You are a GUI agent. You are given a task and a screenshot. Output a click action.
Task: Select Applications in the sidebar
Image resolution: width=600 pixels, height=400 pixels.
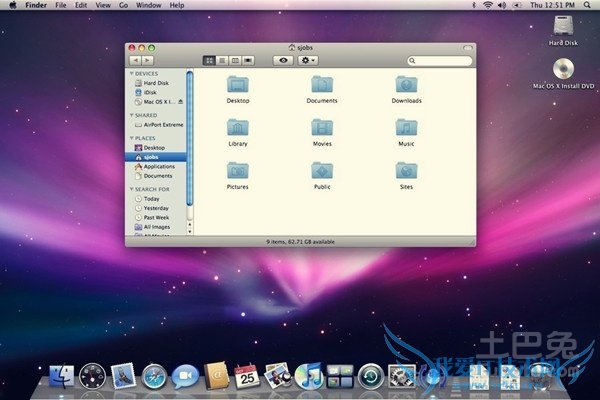159,166
